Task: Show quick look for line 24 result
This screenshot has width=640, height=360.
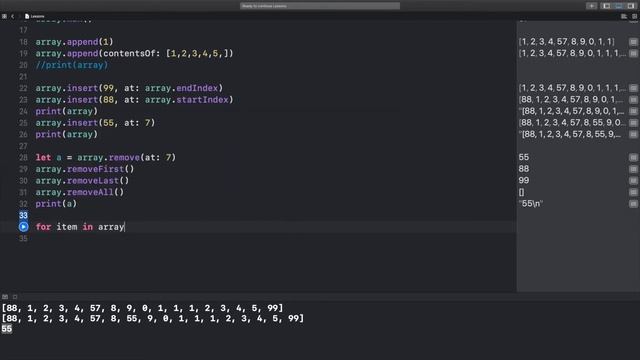Action: click(633, 111)
